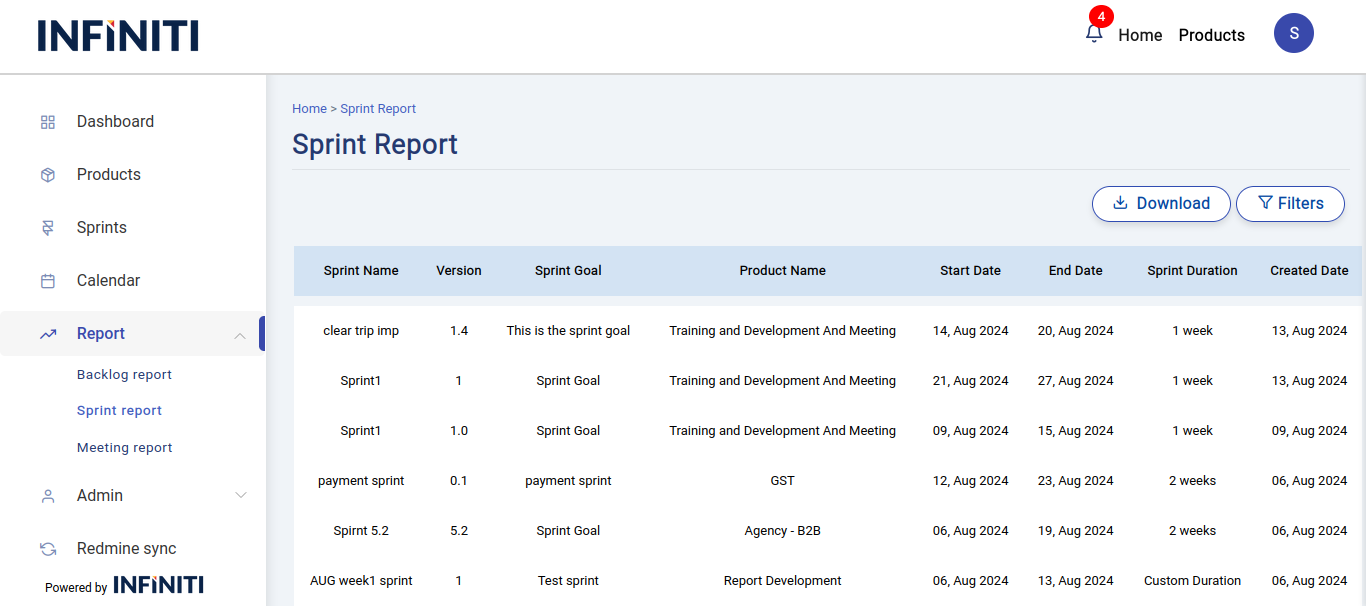
Task: Open the user avatar S menu
Action: pyautogui.click(x=1293, y=33)
